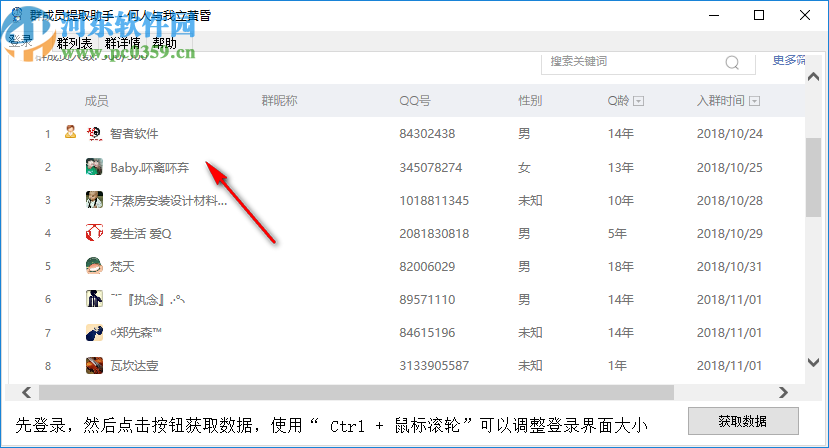Click QQ number 1018811345

point(434,200)
